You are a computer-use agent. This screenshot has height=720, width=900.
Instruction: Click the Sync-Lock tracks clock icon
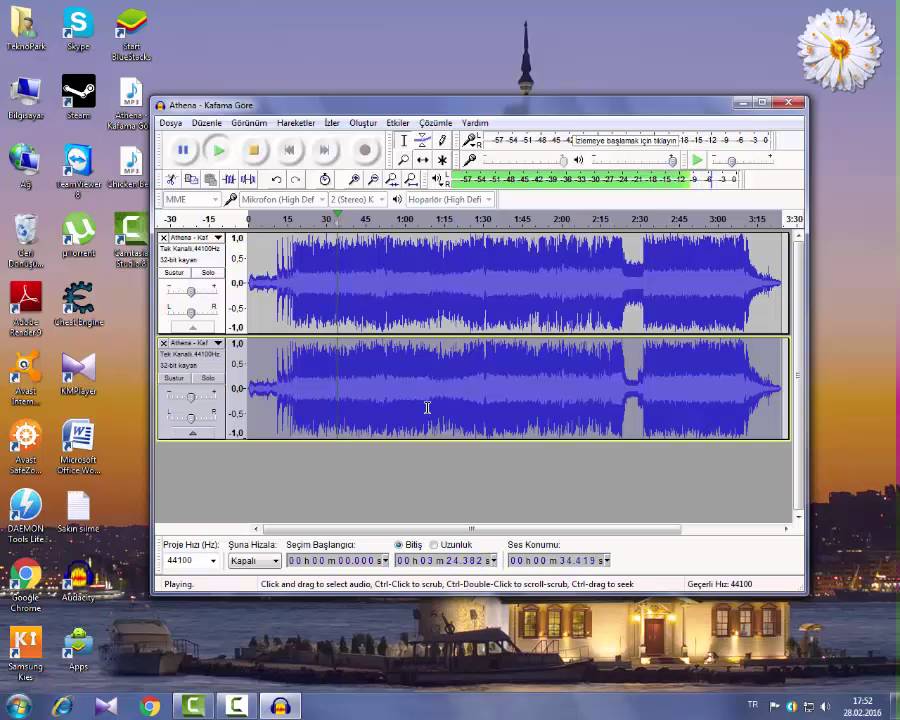click(x=325, y=180)
